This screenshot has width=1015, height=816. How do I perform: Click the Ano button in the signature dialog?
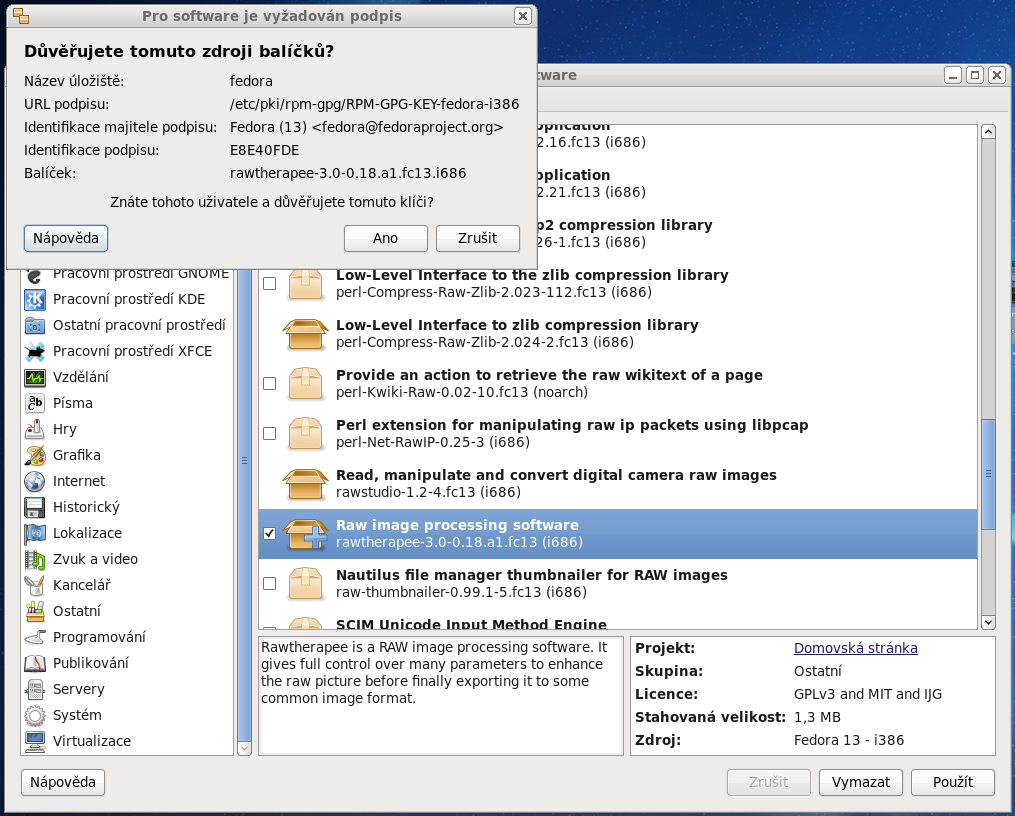point(385,238)
